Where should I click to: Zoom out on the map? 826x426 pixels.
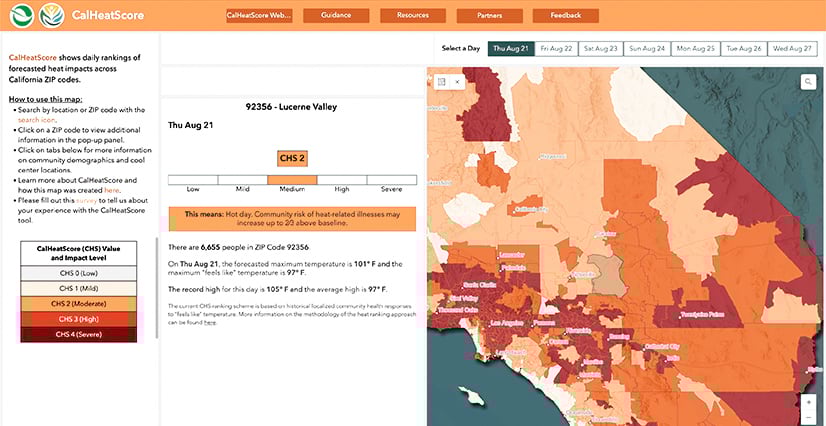pyautogui.click(x=809, y=417)
